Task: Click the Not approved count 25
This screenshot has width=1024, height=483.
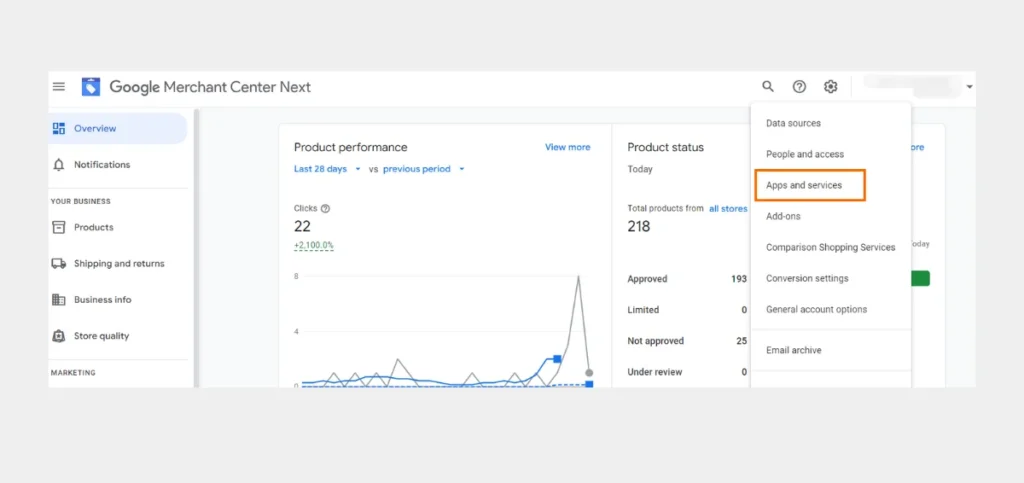Action: pos(742,341)
